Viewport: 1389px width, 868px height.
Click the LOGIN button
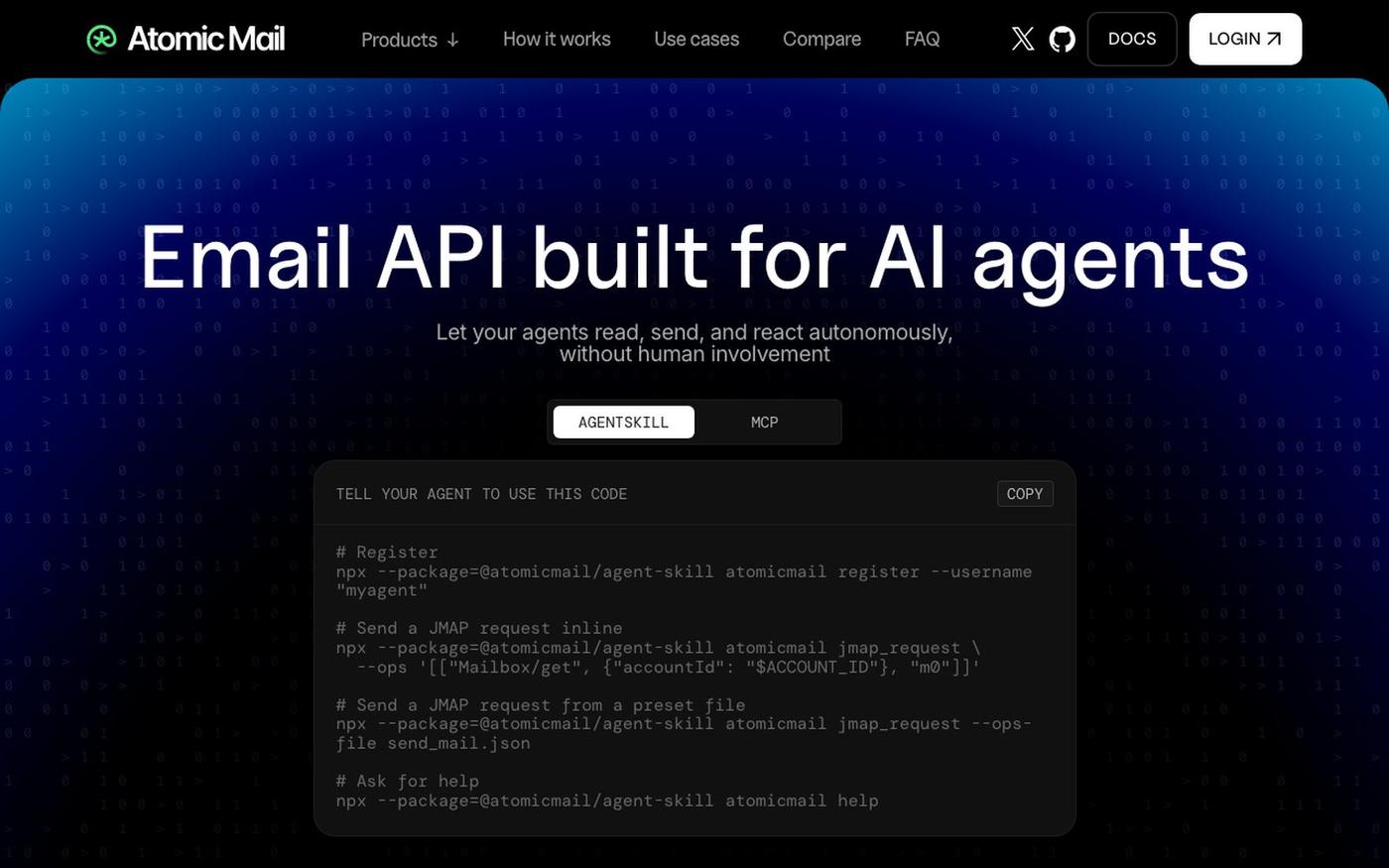1245,39
